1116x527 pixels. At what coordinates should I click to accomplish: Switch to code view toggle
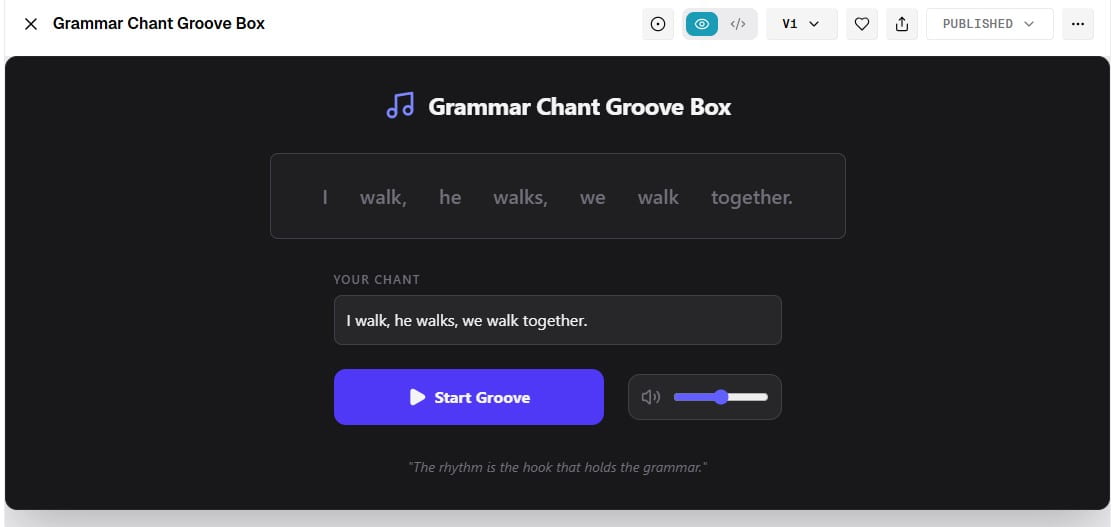738,24
